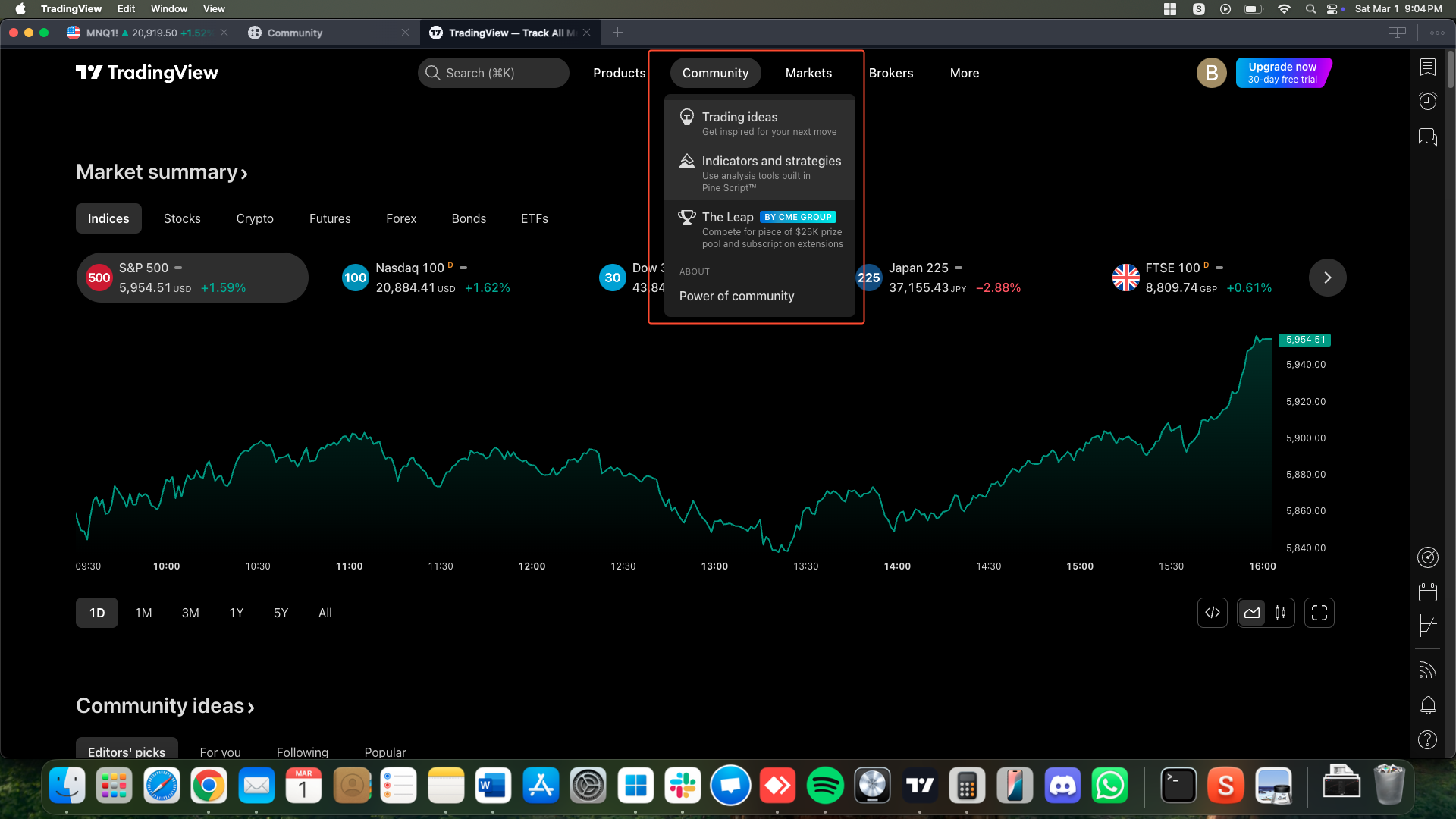The image size is (1456, 819).
Task: Select the 1D time range
Action: click(x=97, y=613)
